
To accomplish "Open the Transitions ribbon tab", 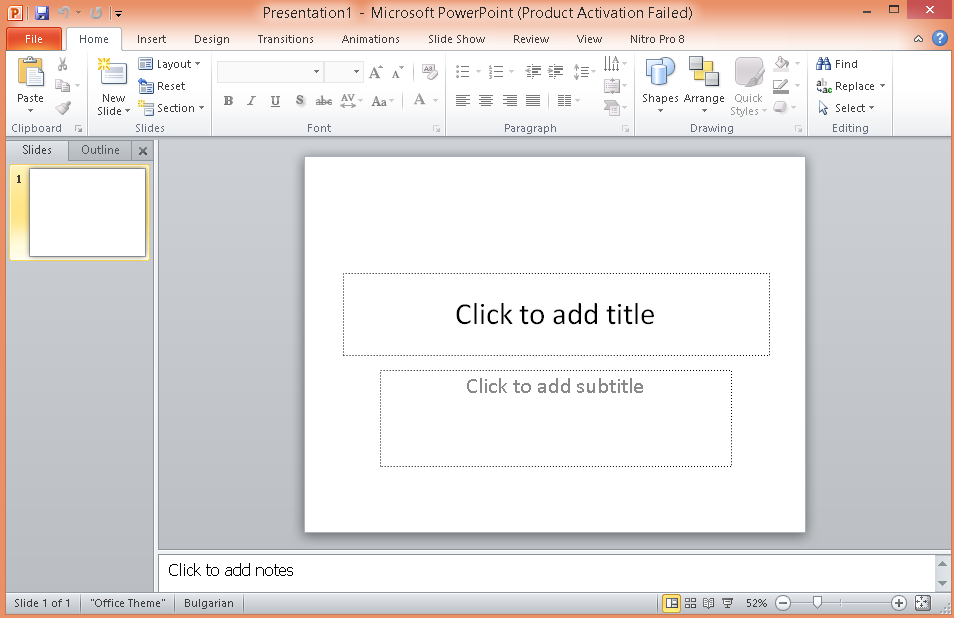I will point(285,39).
